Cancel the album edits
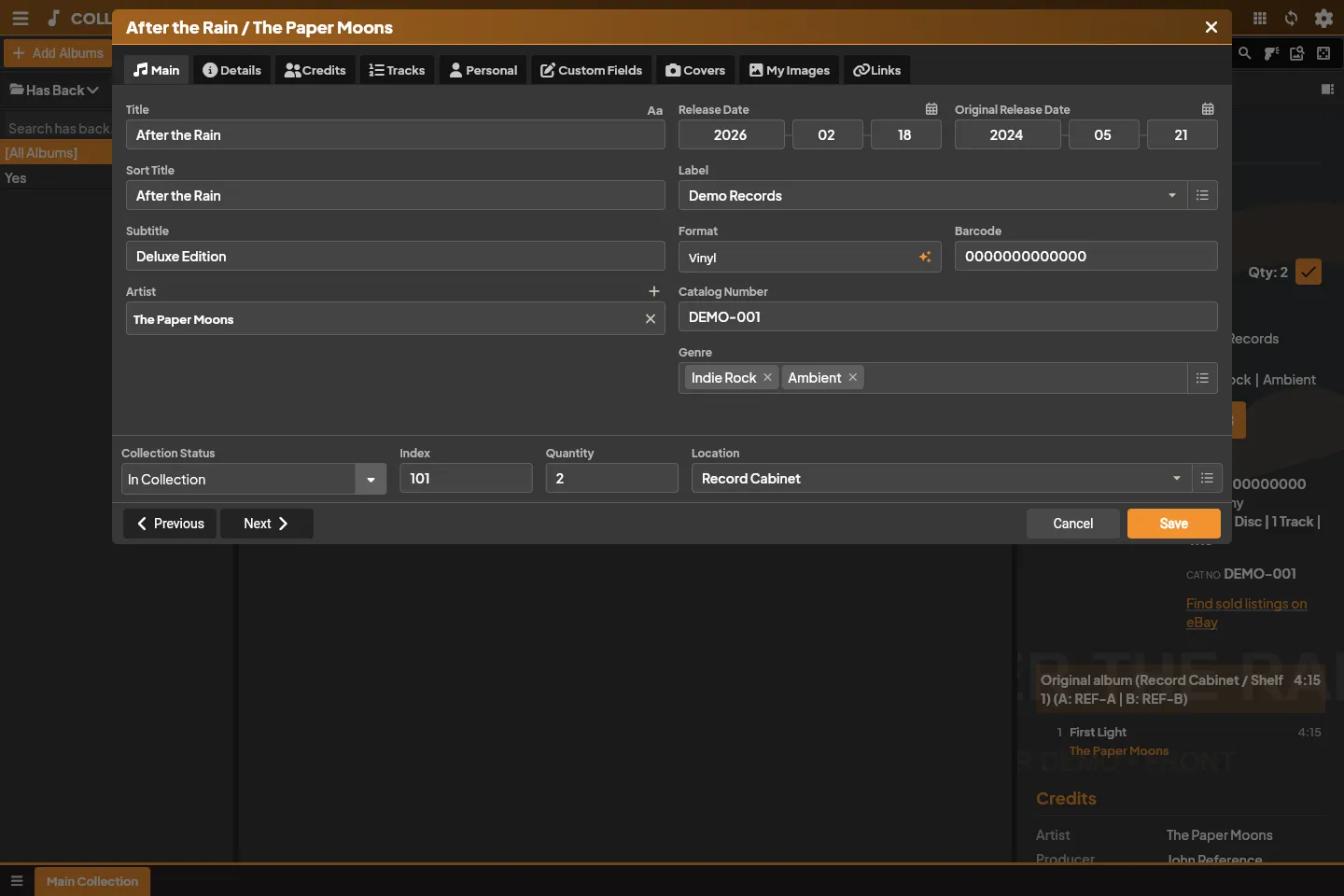Image resolution: width=1344 pixels, height=896 pixels. pyautogui.click(x=1073, y=524)
